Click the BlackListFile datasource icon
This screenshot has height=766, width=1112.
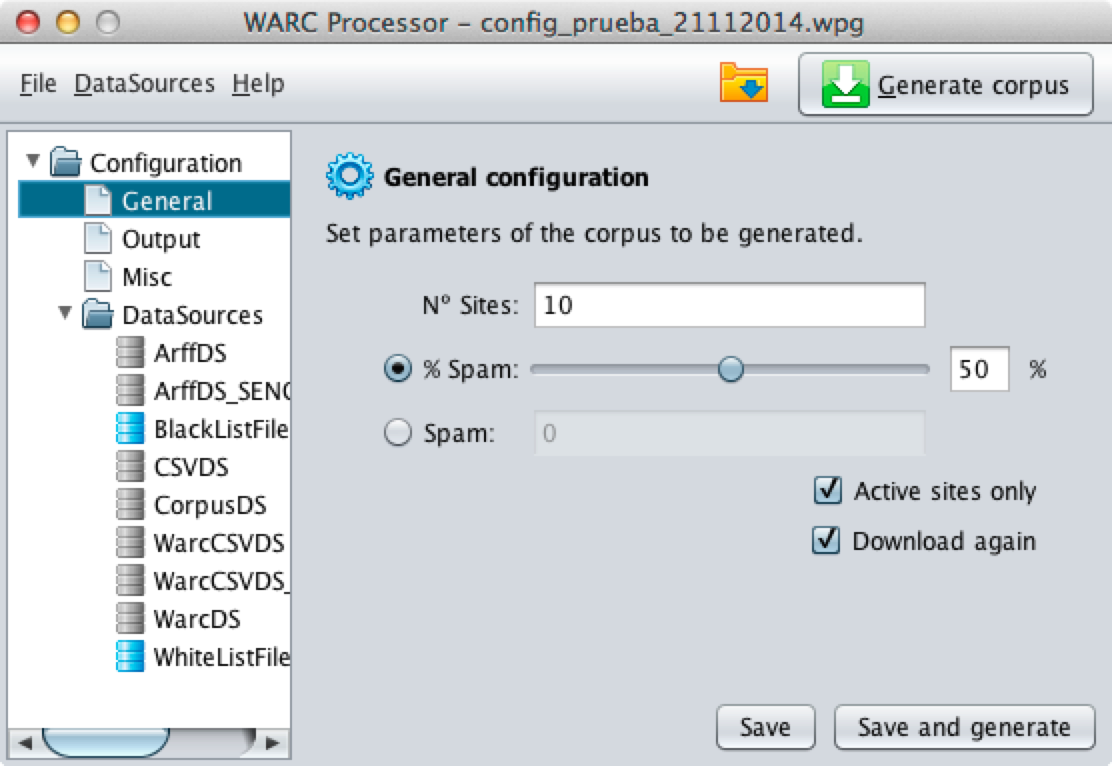130,429
